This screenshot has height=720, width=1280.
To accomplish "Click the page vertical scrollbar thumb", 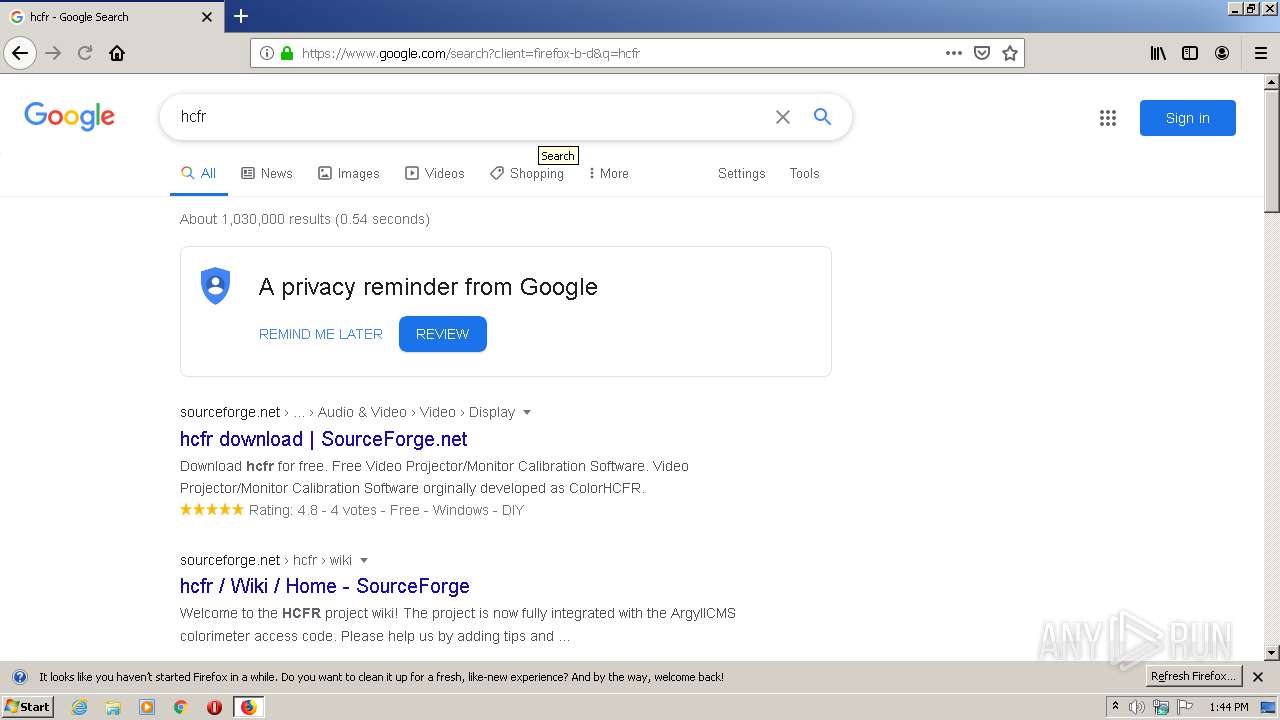I will [x=1272, y=152].
